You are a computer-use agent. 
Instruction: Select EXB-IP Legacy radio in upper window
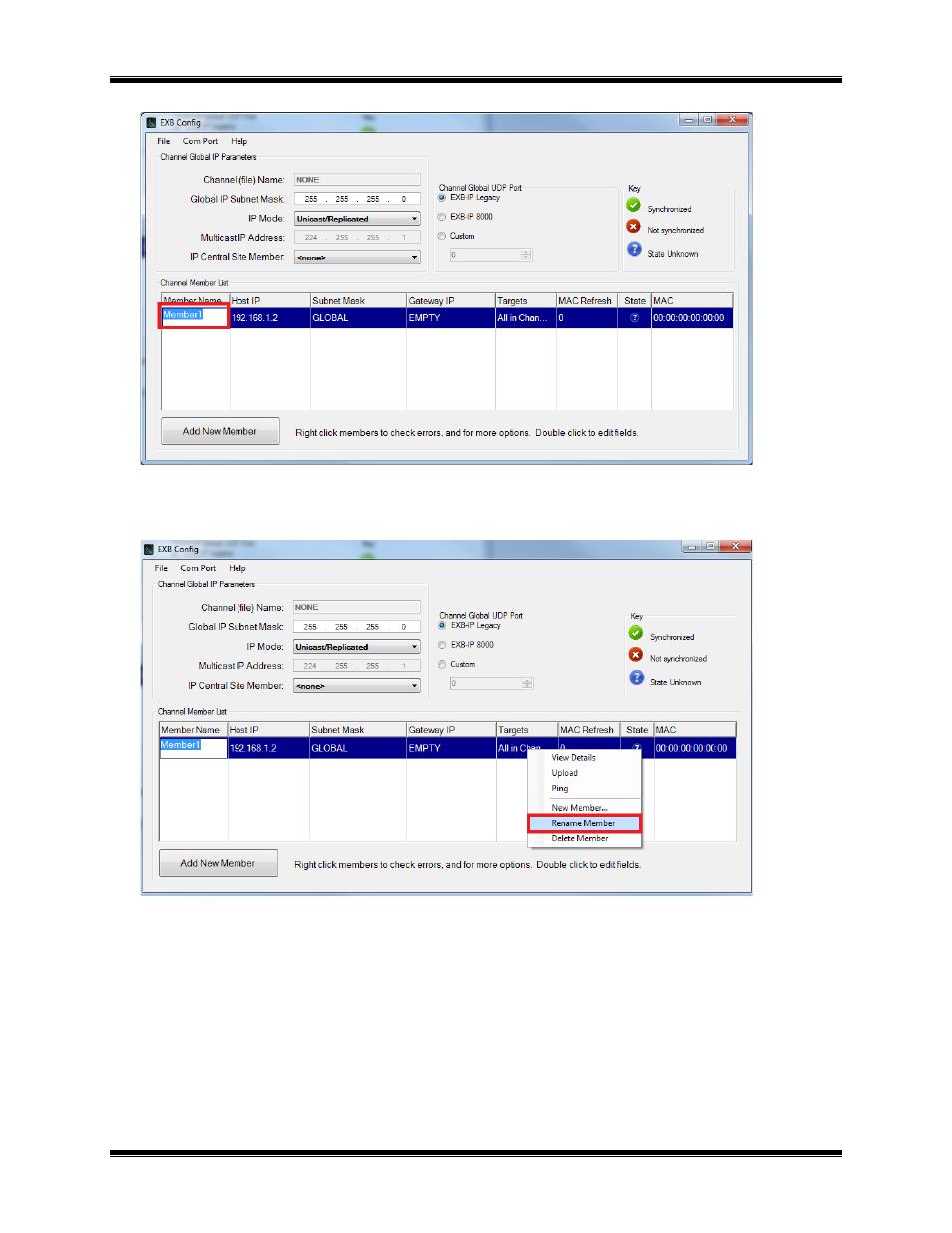click(x=442, y=198)
